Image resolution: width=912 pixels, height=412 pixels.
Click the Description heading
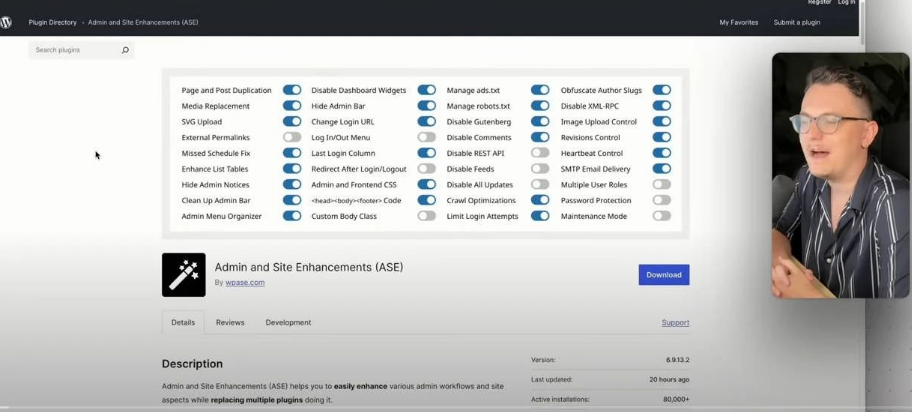(x=192, y=364)
